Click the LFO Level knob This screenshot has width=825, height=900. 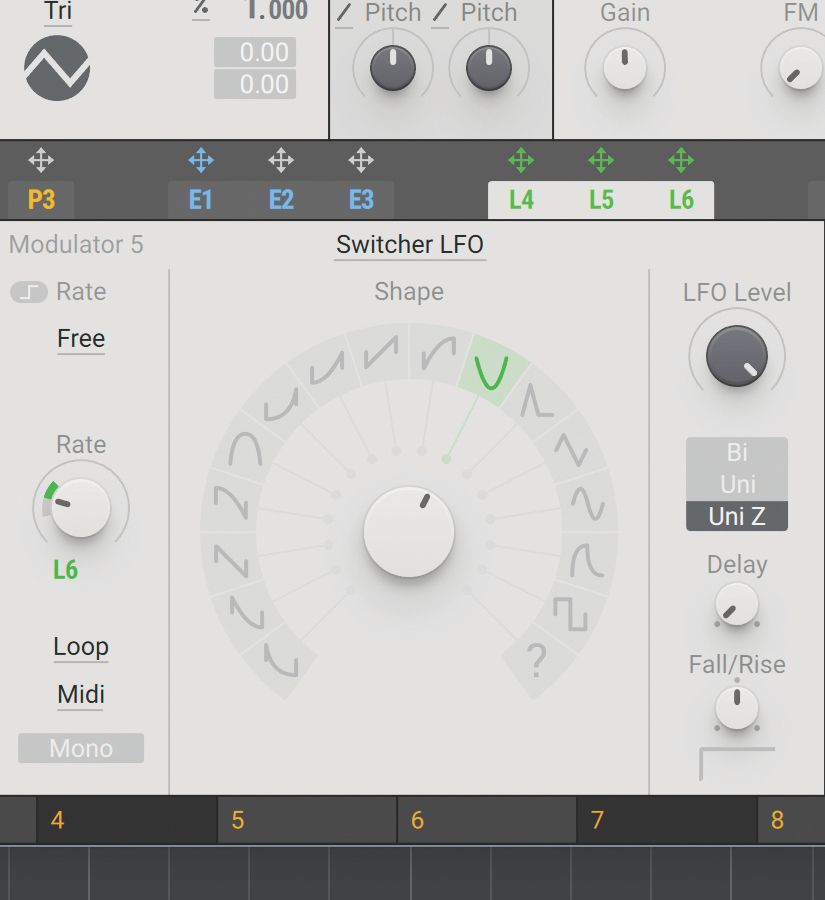click(737, 355)
